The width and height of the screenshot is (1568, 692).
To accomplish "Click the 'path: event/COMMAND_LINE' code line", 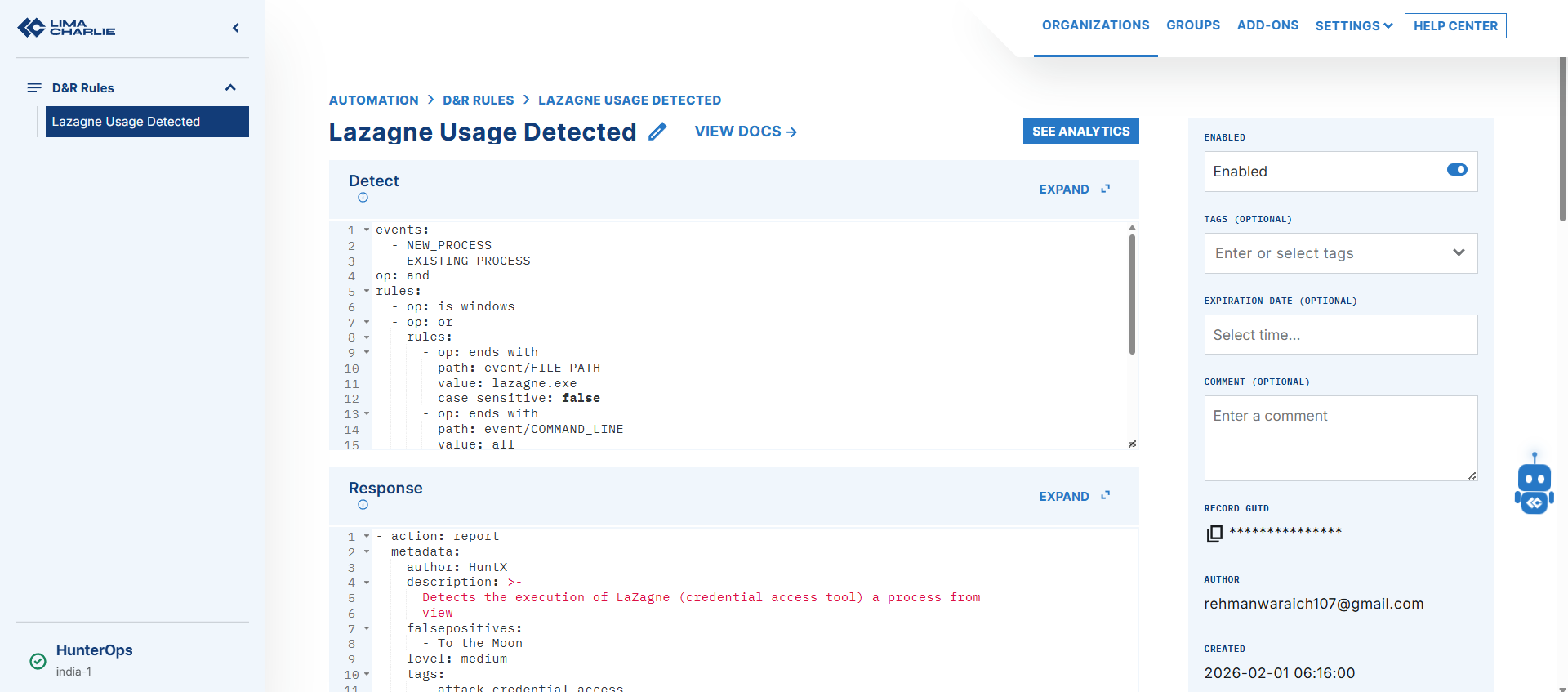I will pyautogui.click(x=530, y=430).
